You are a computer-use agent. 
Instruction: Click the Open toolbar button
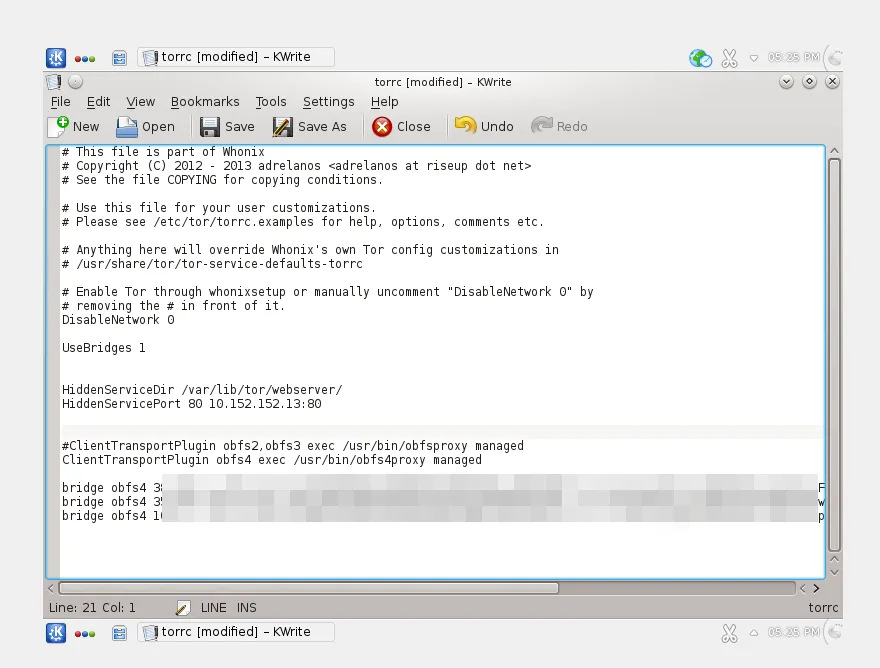pyautogui.click(x=145, y=127)
